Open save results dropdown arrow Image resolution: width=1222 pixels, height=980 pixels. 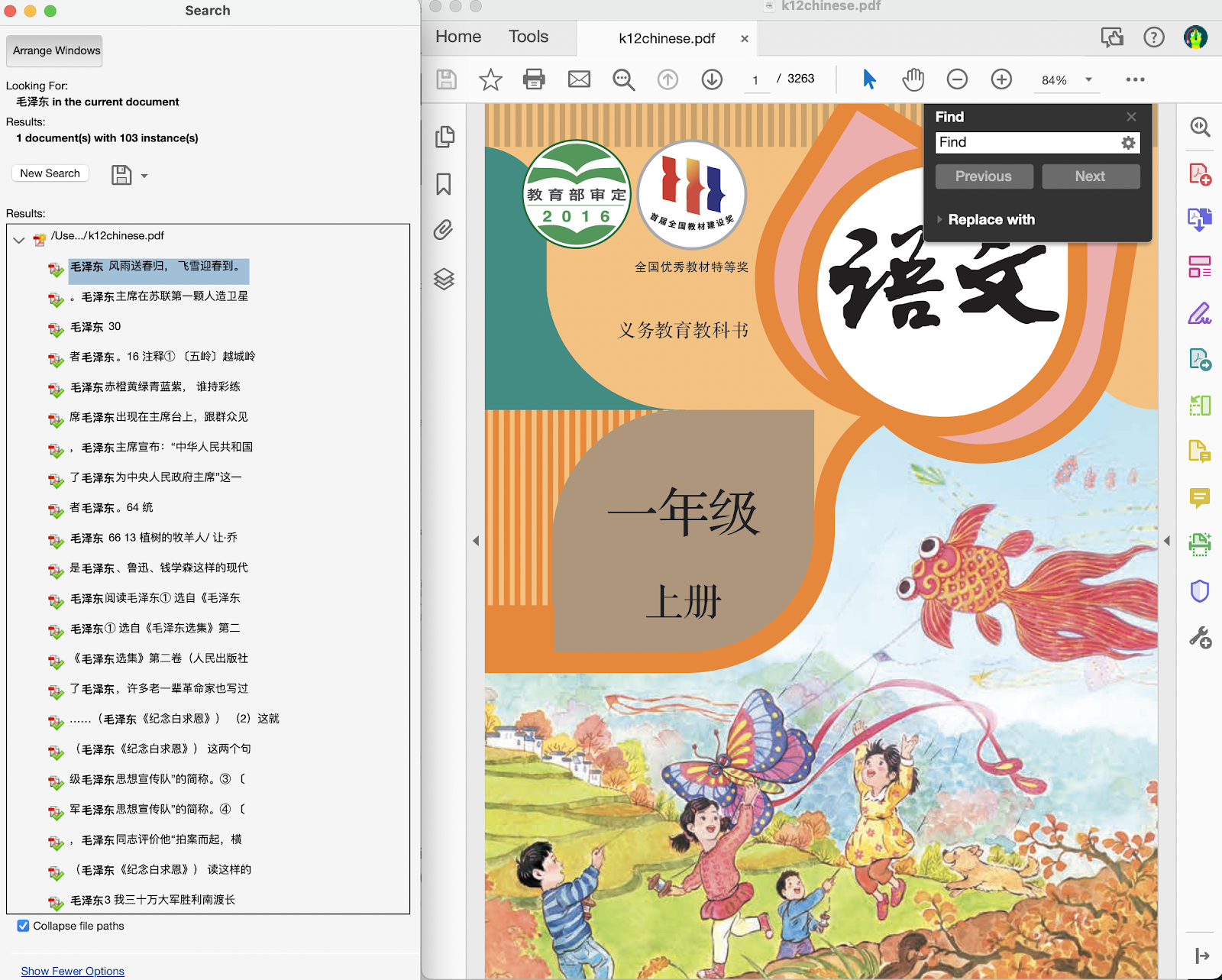click(x=144, y=176)
